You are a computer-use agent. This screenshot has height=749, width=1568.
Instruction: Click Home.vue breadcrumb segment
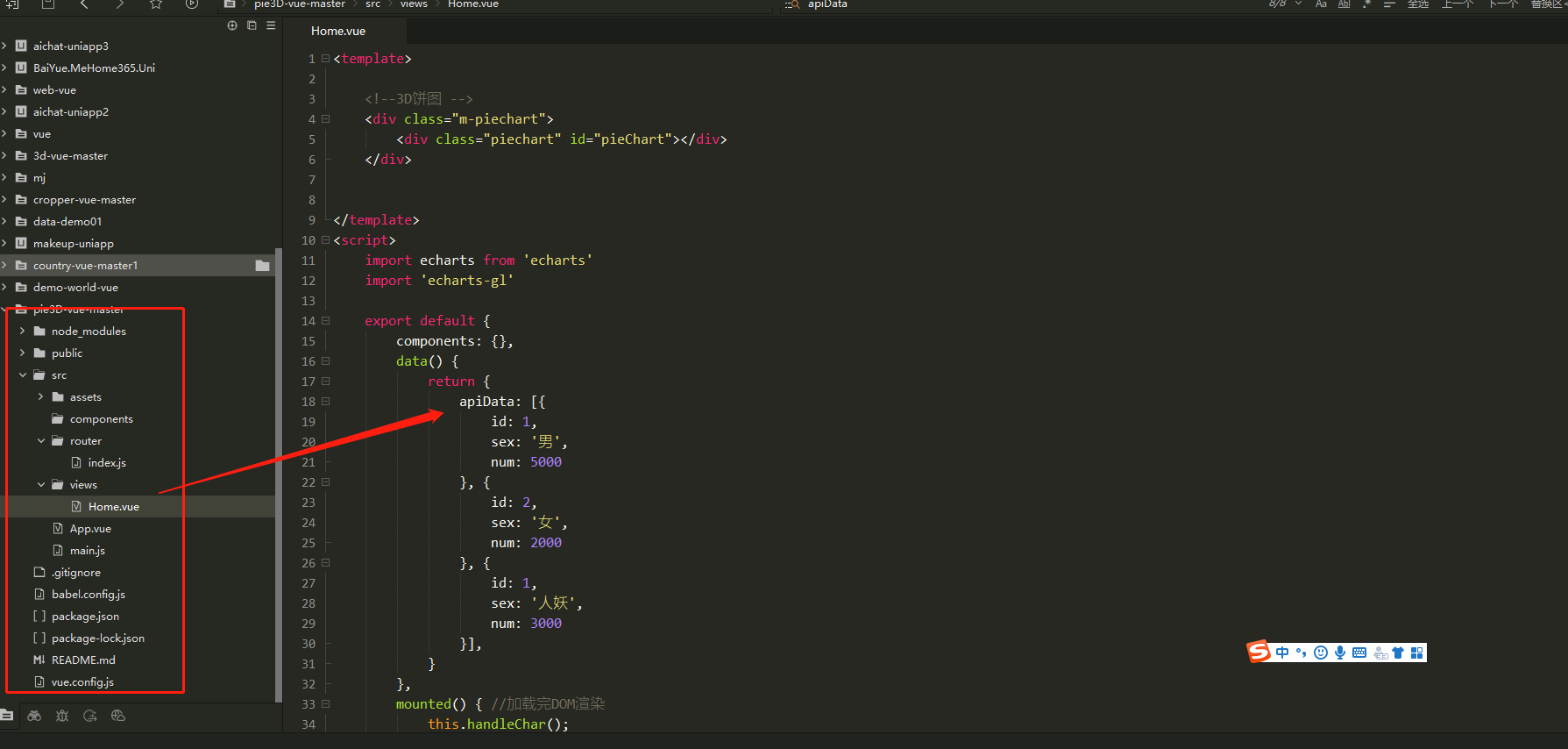(x=472, y=4)
